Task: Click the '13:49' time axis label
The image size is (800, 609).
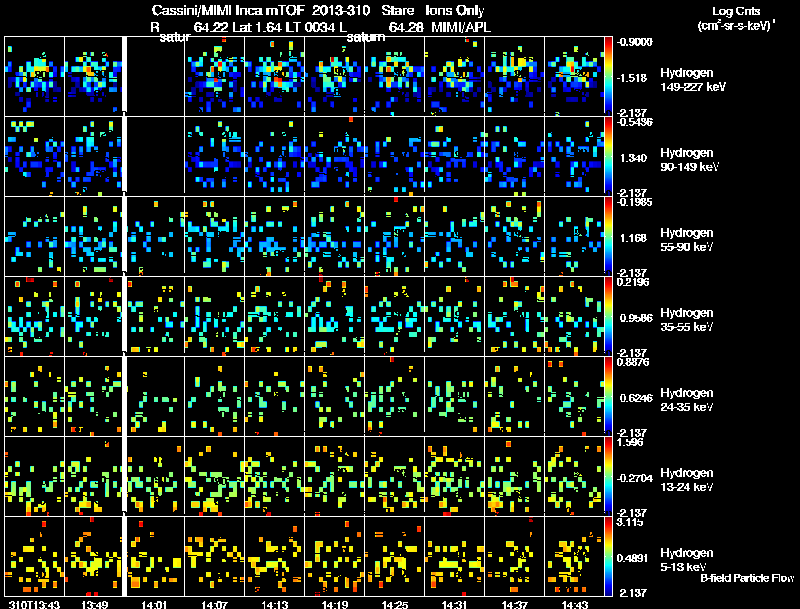Action: [94, 604]
